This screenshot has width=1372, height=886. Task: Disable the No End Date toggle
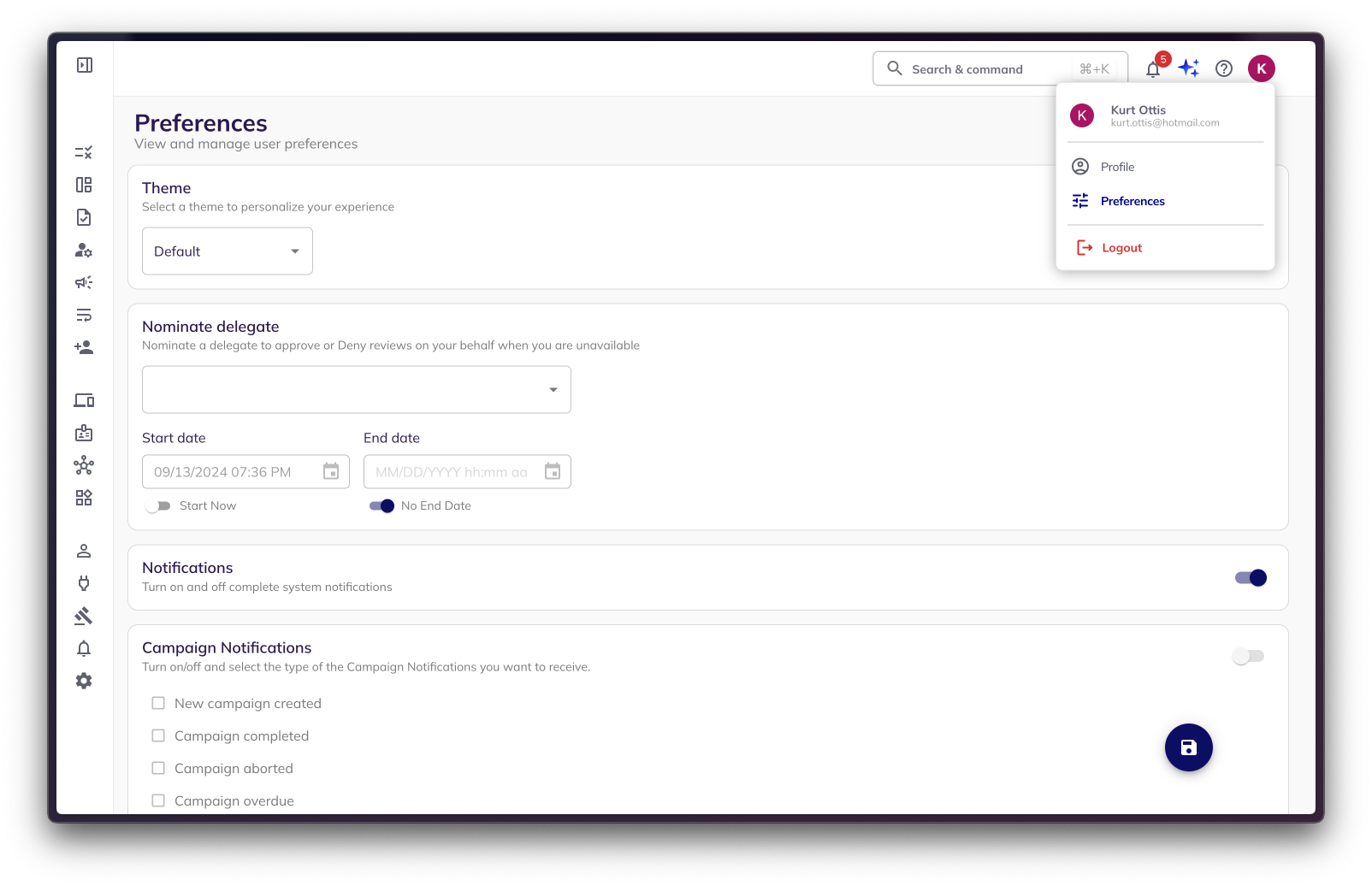(x=381, y=506)
